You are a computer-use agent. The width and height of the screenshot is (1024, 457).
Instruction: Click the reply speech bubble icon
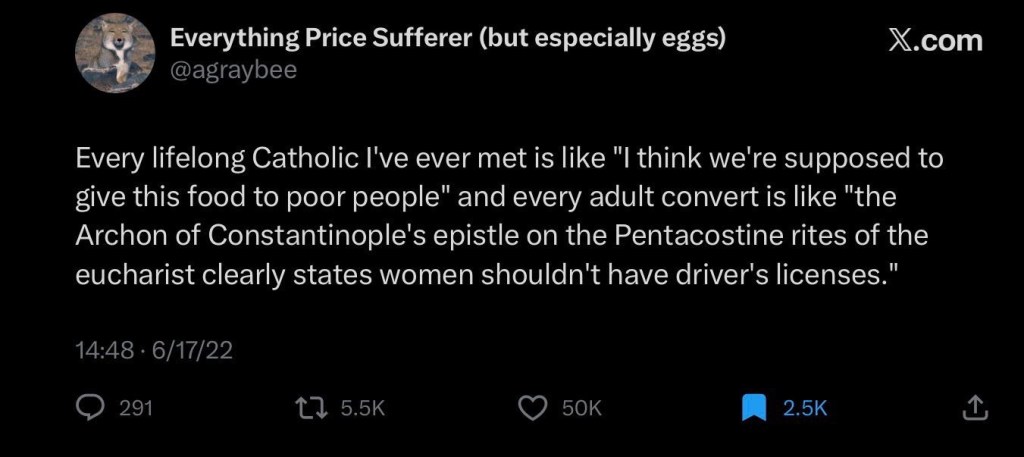[91, 407]
